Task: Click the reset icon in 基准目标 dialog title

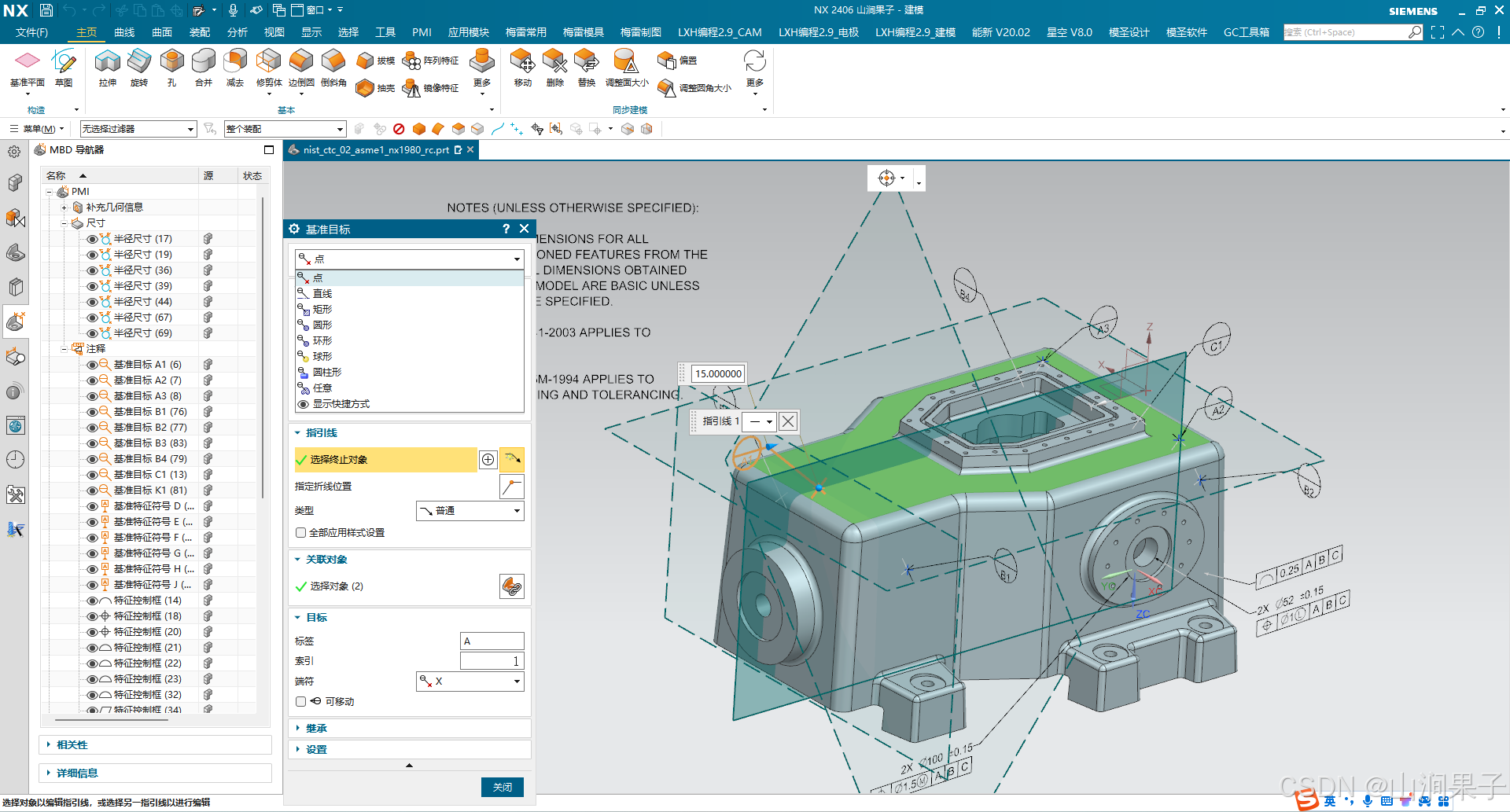Action: click(x=294, y=229)
